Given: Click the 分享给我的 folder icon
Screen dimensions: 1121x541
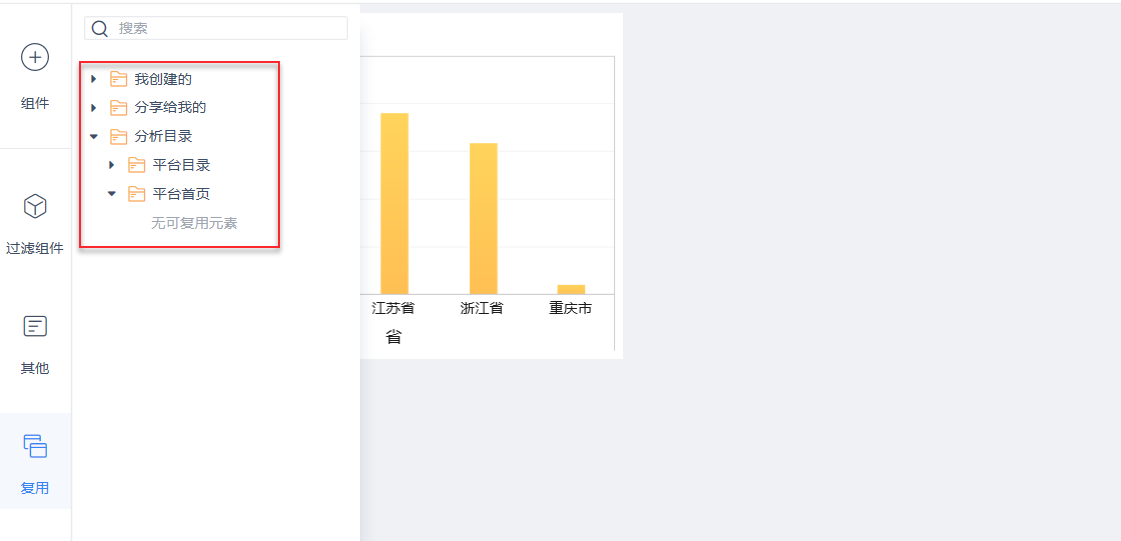Looking at the screenshot, I should click(x=118, y=108).
